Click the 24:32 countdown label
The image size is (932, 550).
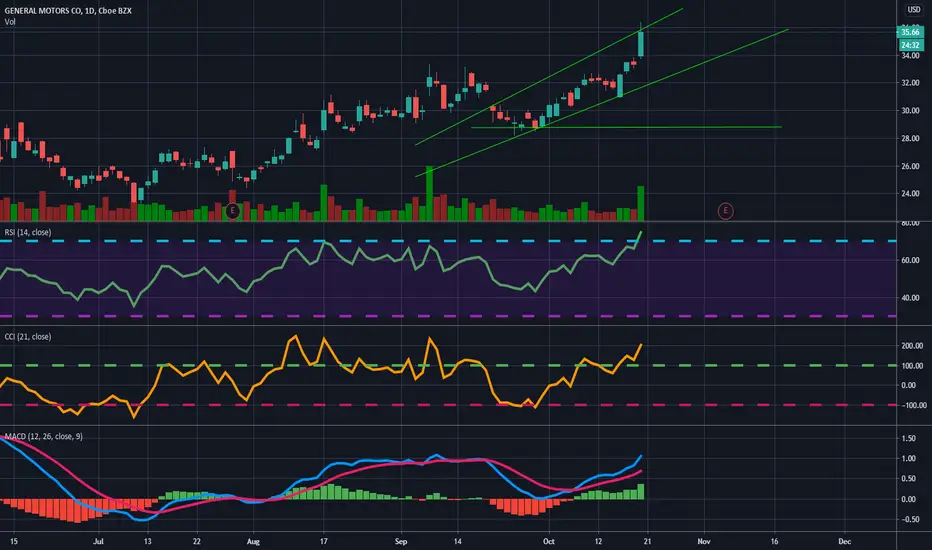(x=910, y=45)
